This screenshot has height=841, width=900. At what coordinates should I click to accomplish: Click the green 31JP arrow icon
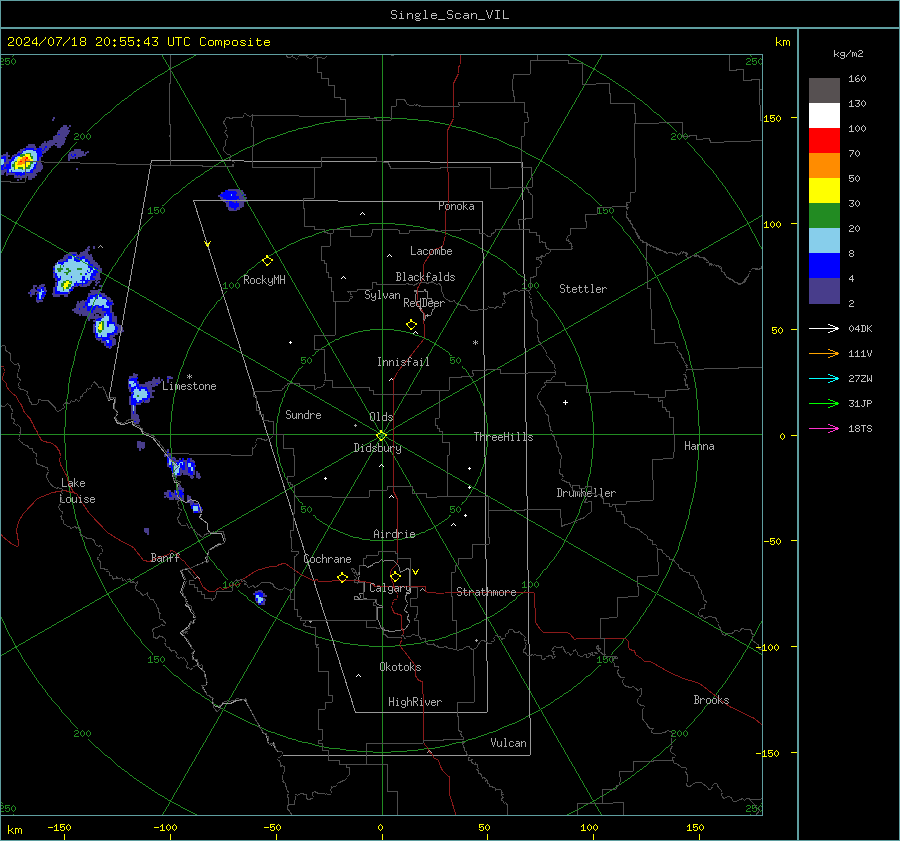pyautogui.click(x=824, y=404)
